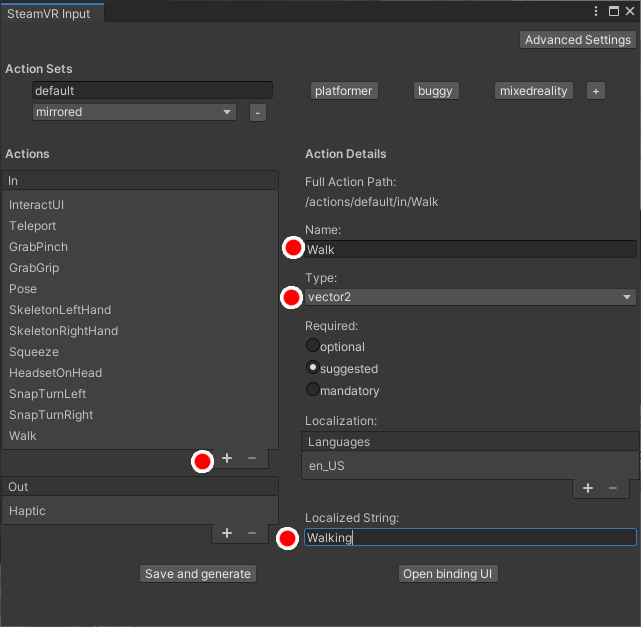Image resolution: width=641 pixels, height=627 pixels.
Task: Add a new In action with plus
Action: [x=227, y=458]
